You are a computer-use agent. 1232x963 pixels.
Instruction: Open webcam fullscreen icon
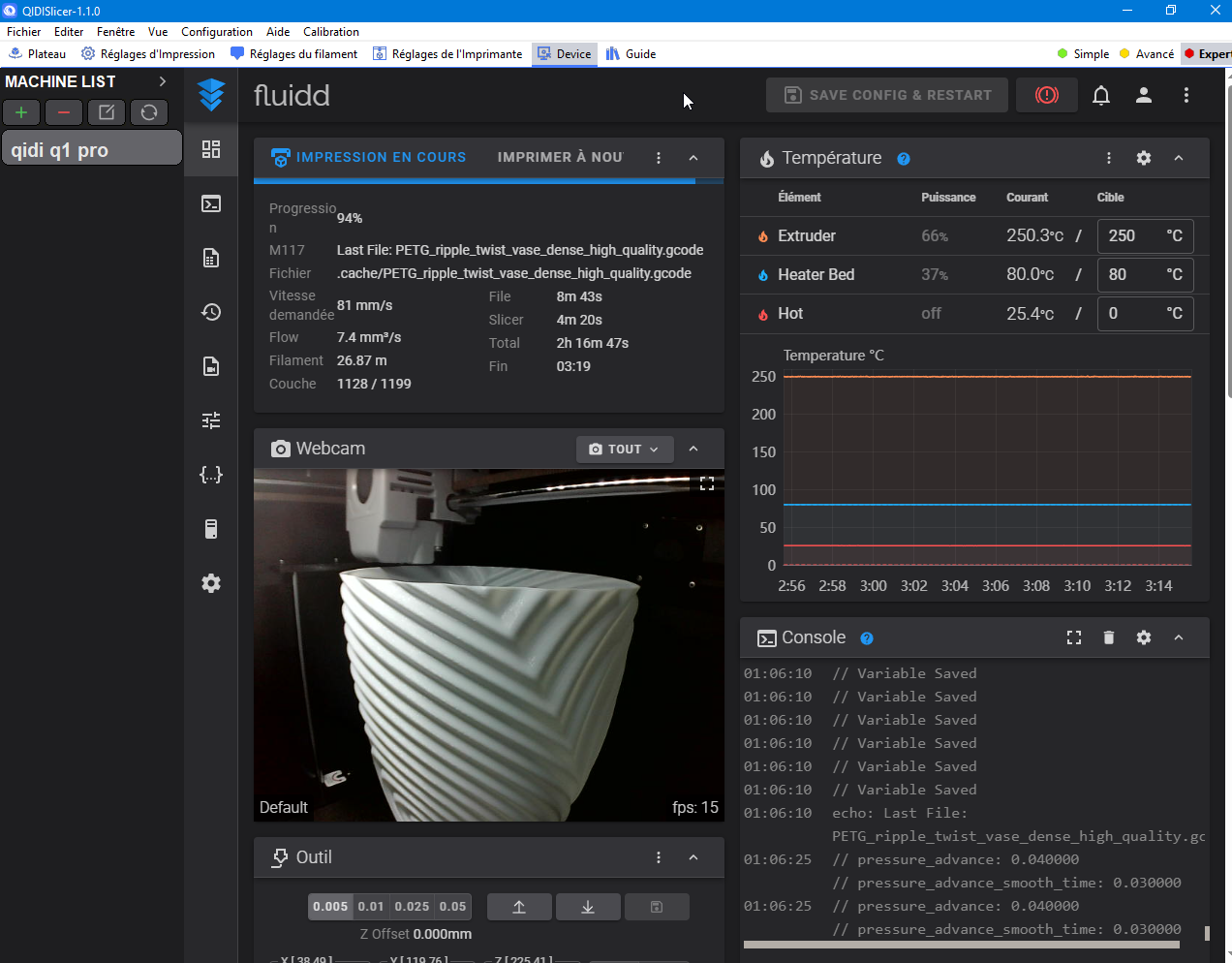pyautogui.click(x=707, y=483)
